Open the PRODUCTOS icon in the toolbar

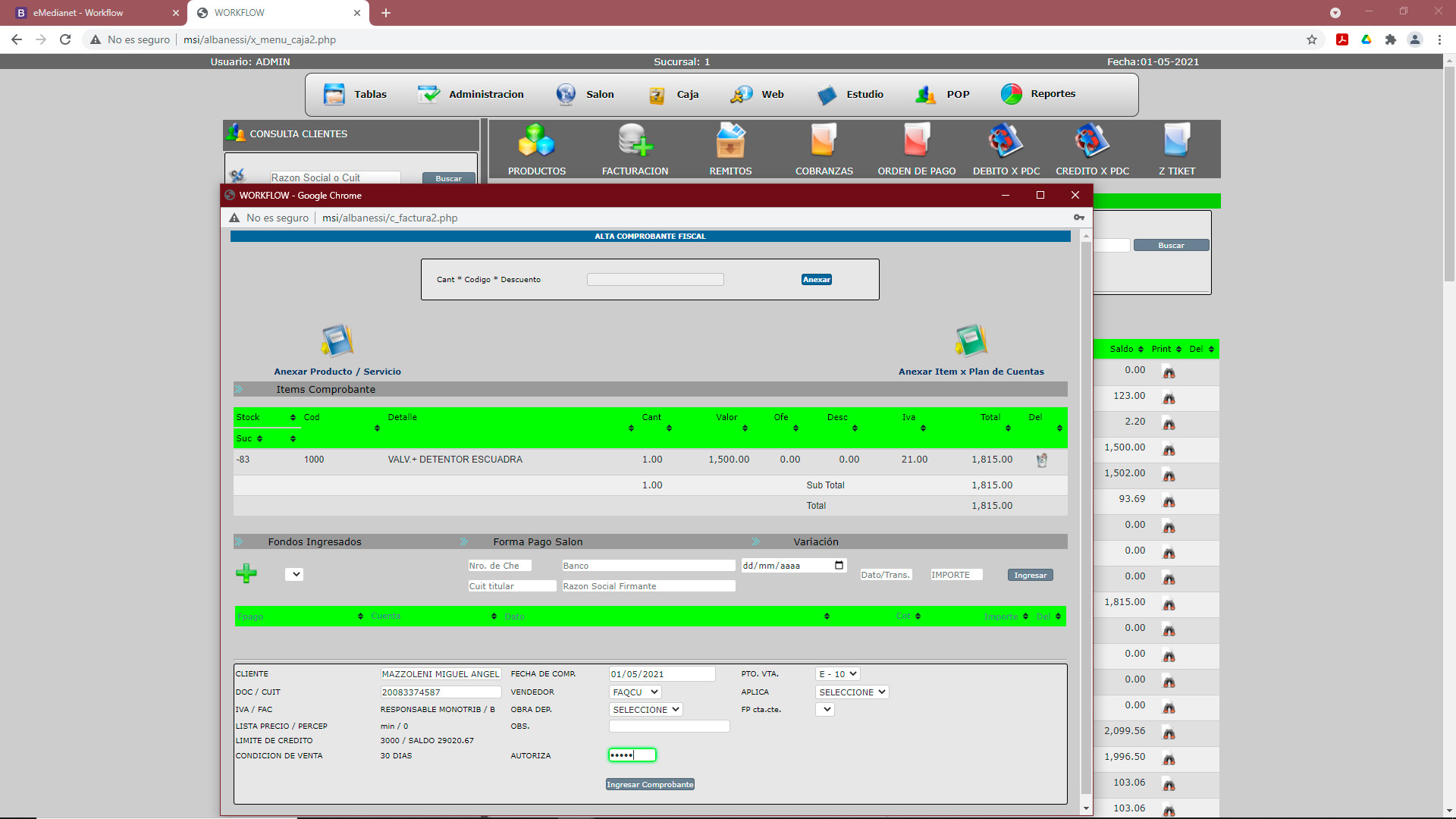(x=536, y=141)
